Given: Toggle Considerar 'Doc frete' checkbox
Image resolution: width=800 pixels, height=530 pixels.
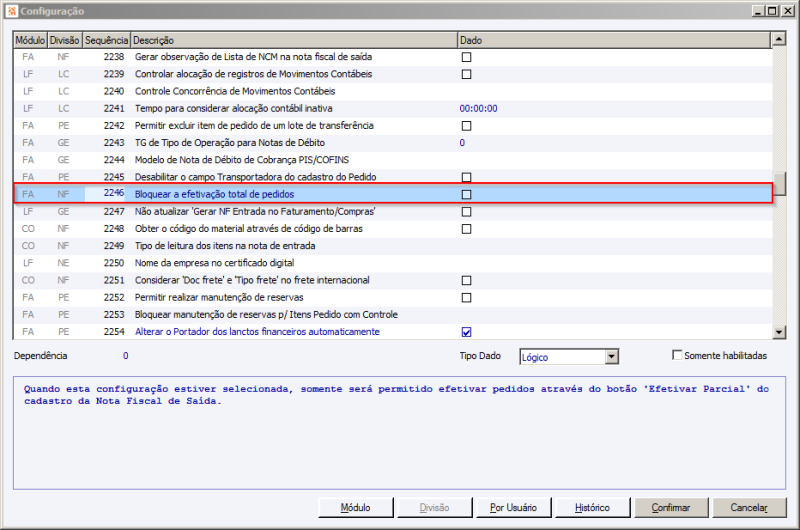Looking at the screenshot, I should tap(466, 281).
